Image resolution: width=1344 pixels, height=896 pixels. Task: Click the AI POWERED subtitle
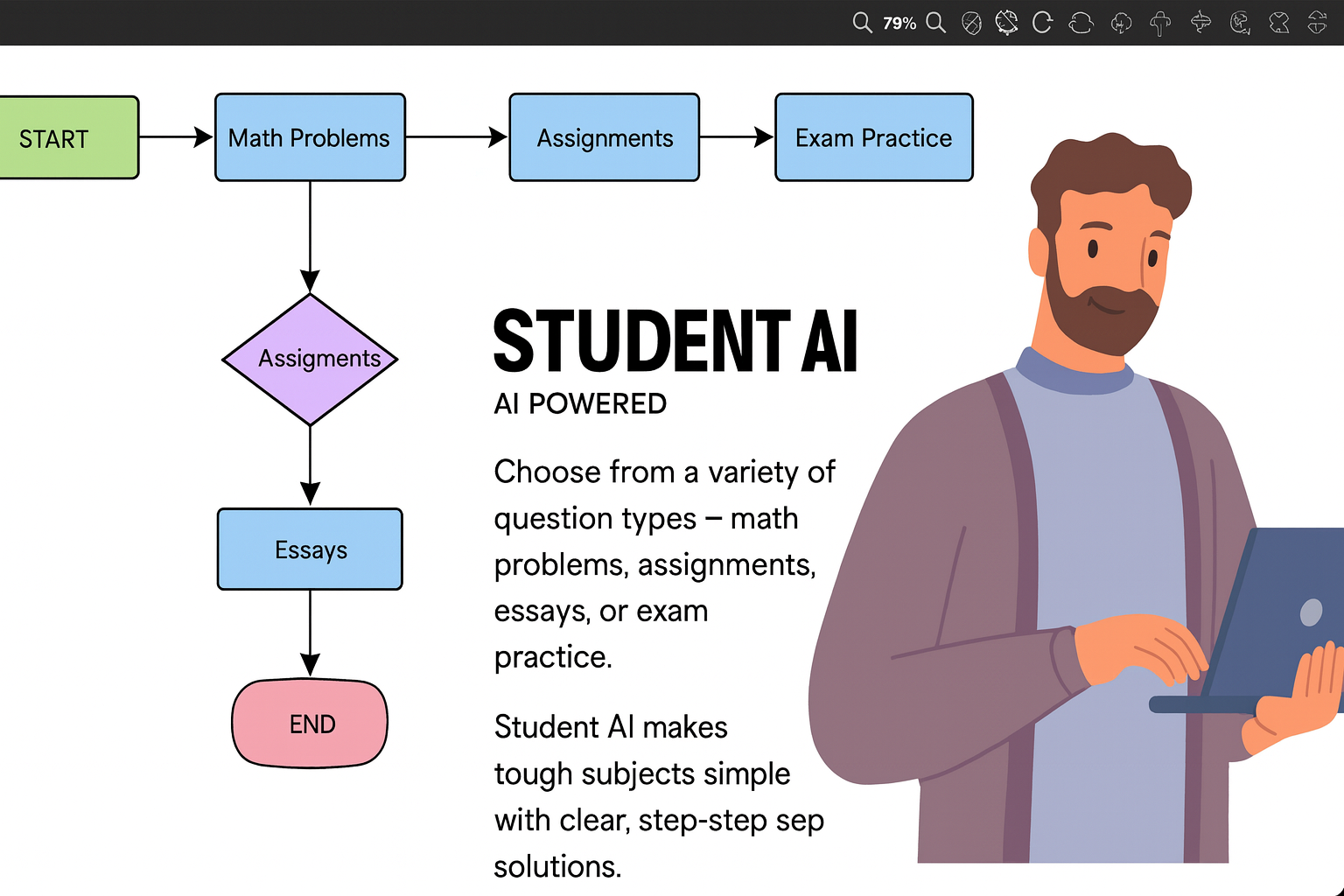580,403
